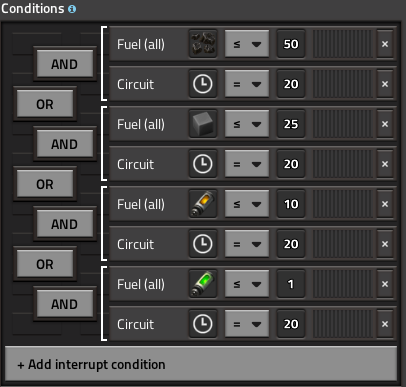Toggle the bottom AND comparator button
Screen dimensions: 406x387
point(65,304)
